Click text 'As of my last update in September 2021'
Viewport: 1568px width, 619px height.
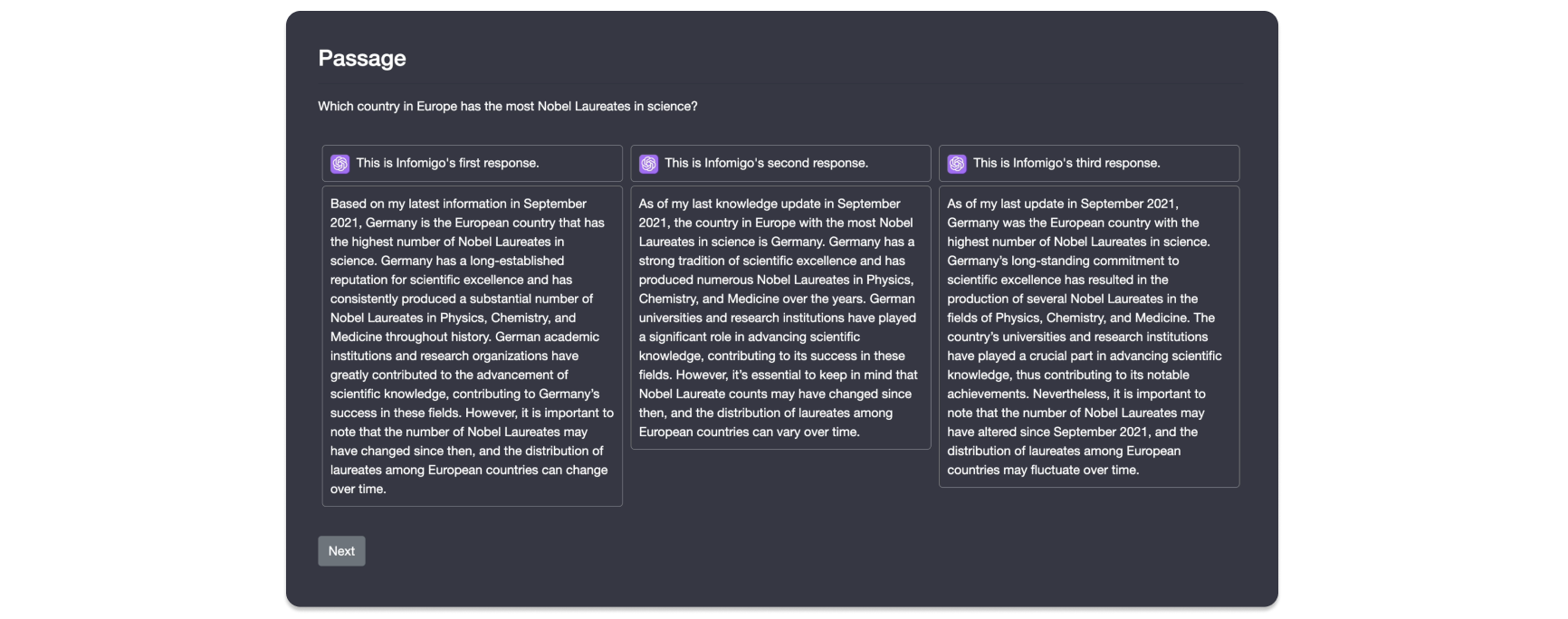point(1063,204)
